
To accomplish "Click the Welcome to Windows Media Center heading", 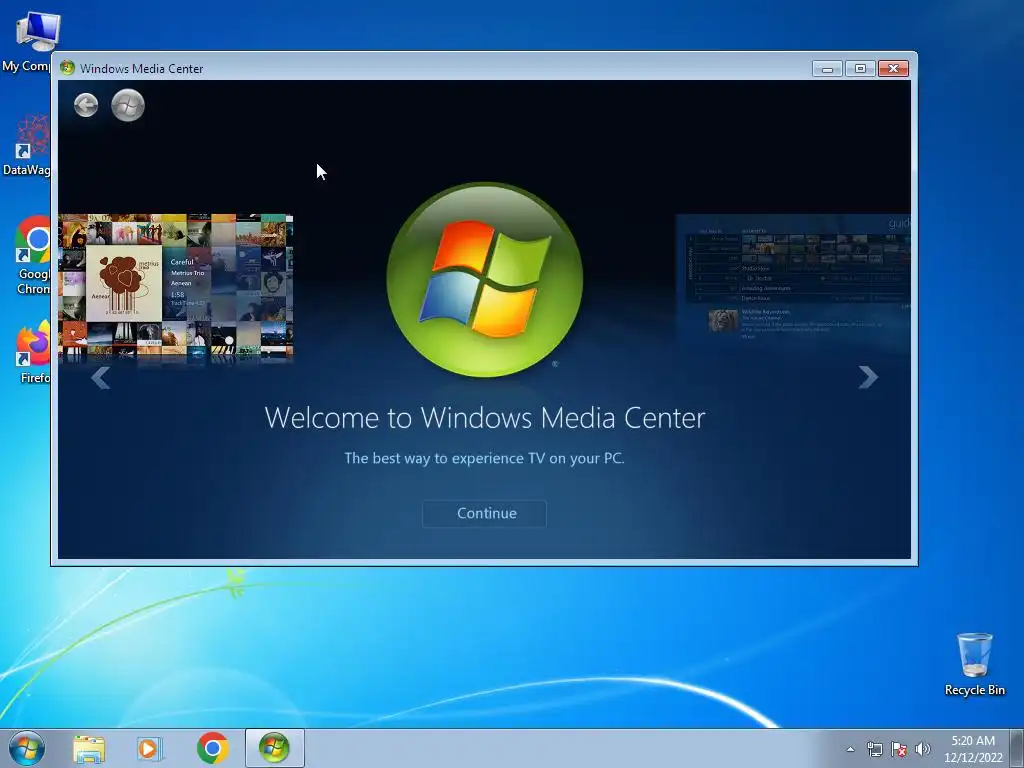I will [x=485, y=418].
